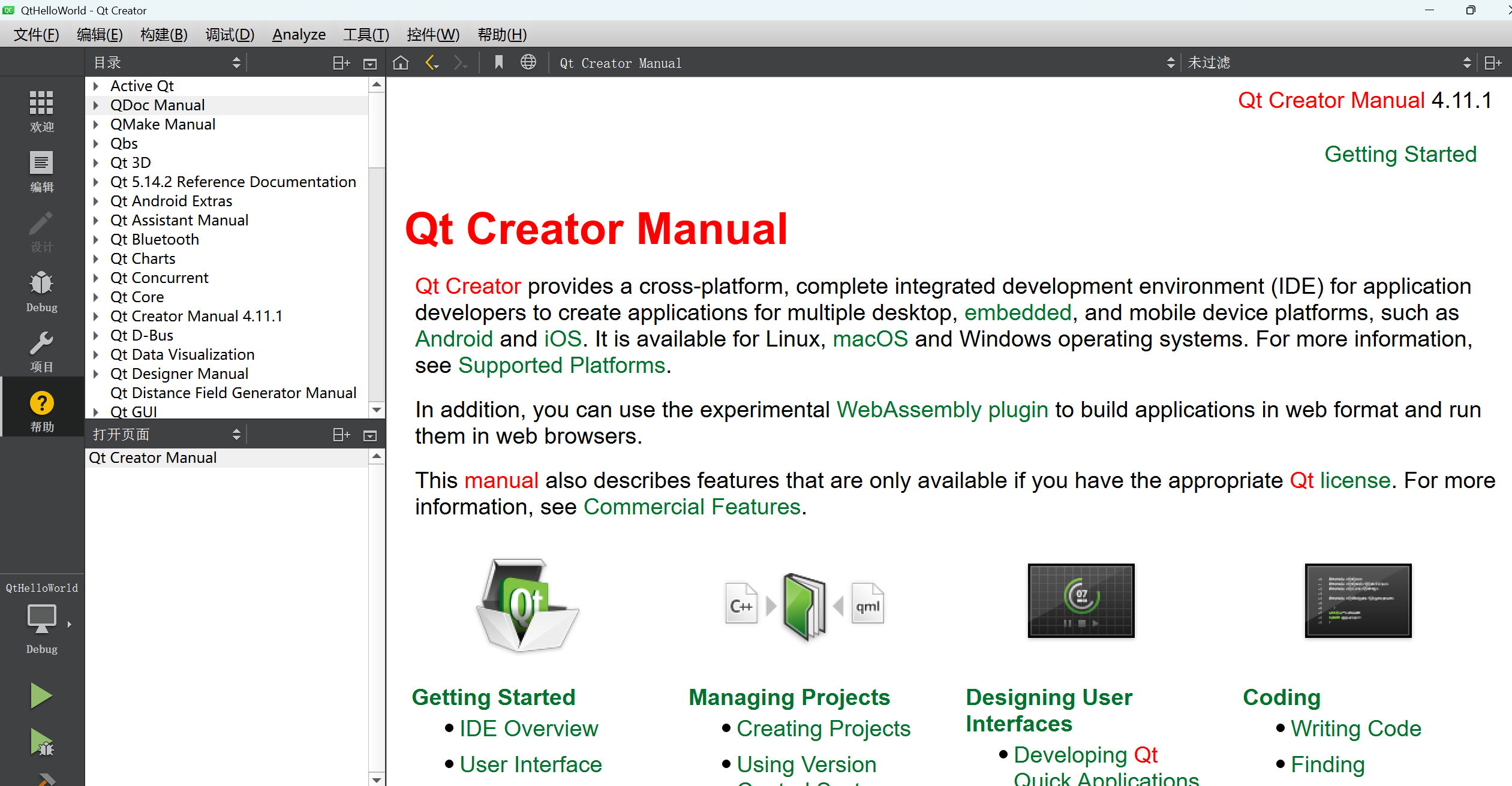The image size is (1512, 786).
Task: Split the contents (目录) side pane
Action: tap(341, 63)
